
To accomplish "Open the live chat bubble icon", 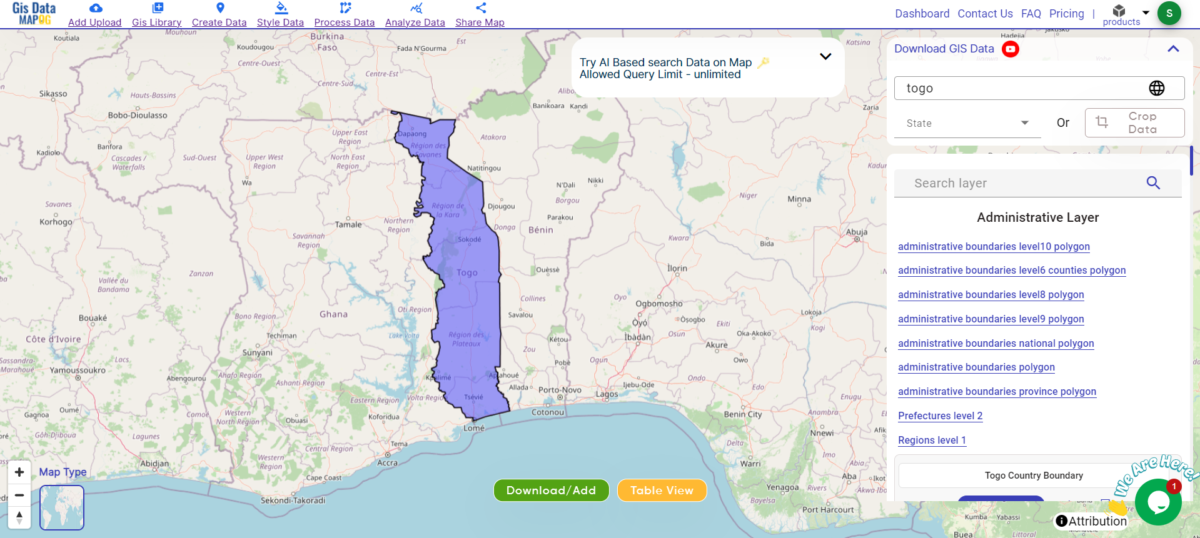I will [x=1158, y=502].
